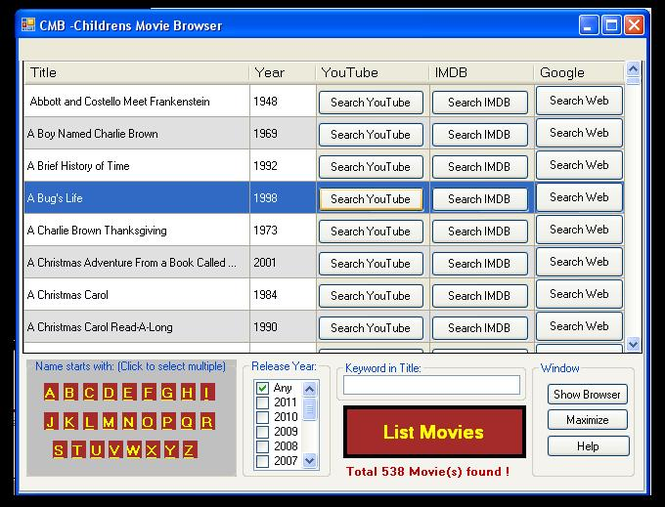
Task: Click the YouTube column header
Action: click(372, 73)
